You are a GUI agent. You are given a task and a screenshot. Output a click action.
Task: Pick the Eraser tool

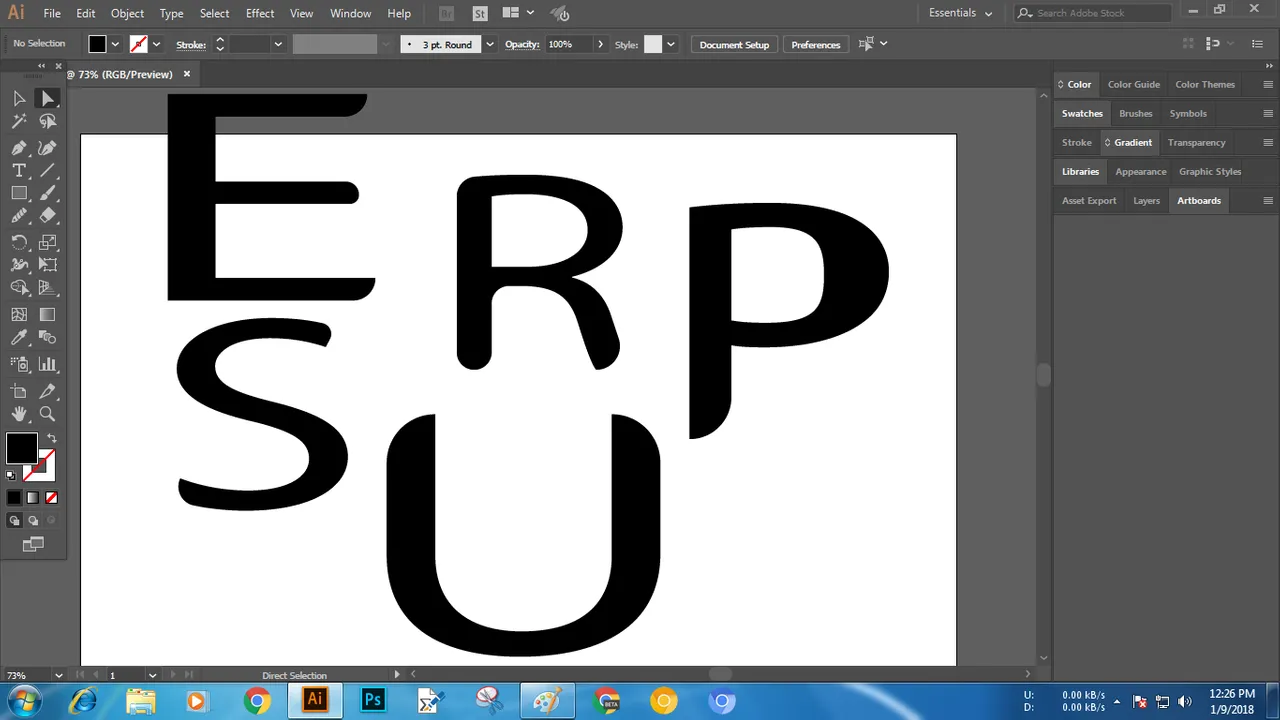coord(47,215)
